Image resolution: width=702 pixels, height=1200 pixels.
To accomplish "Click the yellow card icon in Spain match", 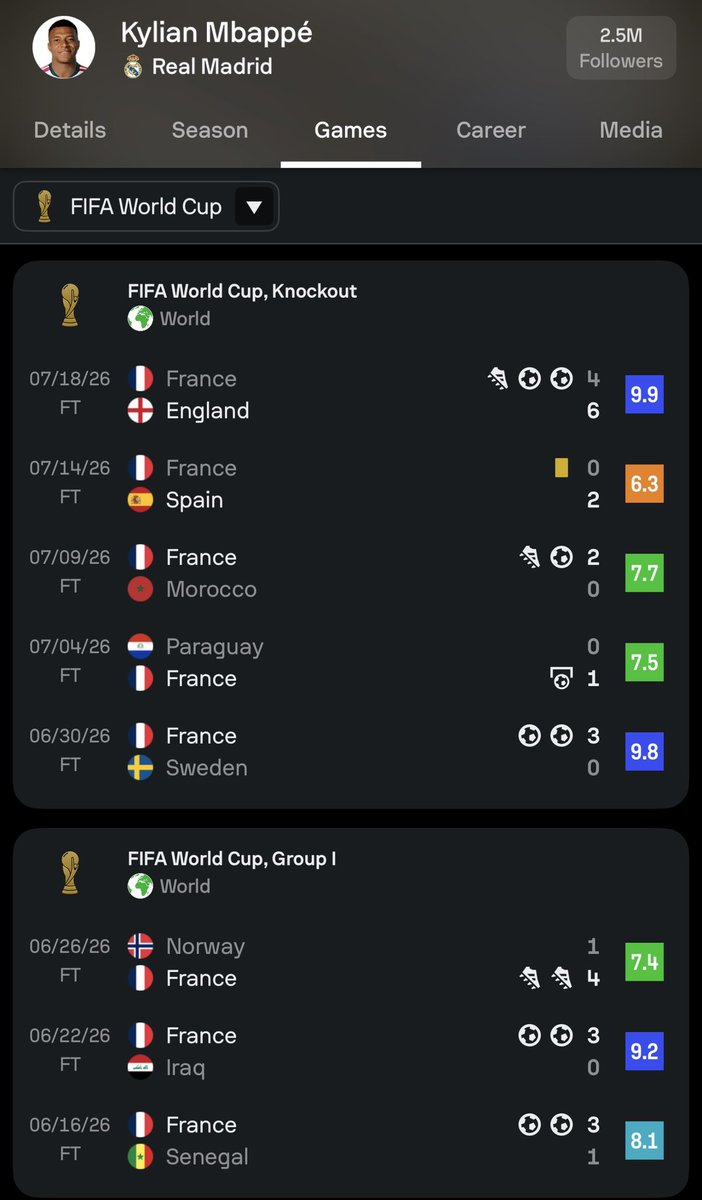I will pos(561,467).
